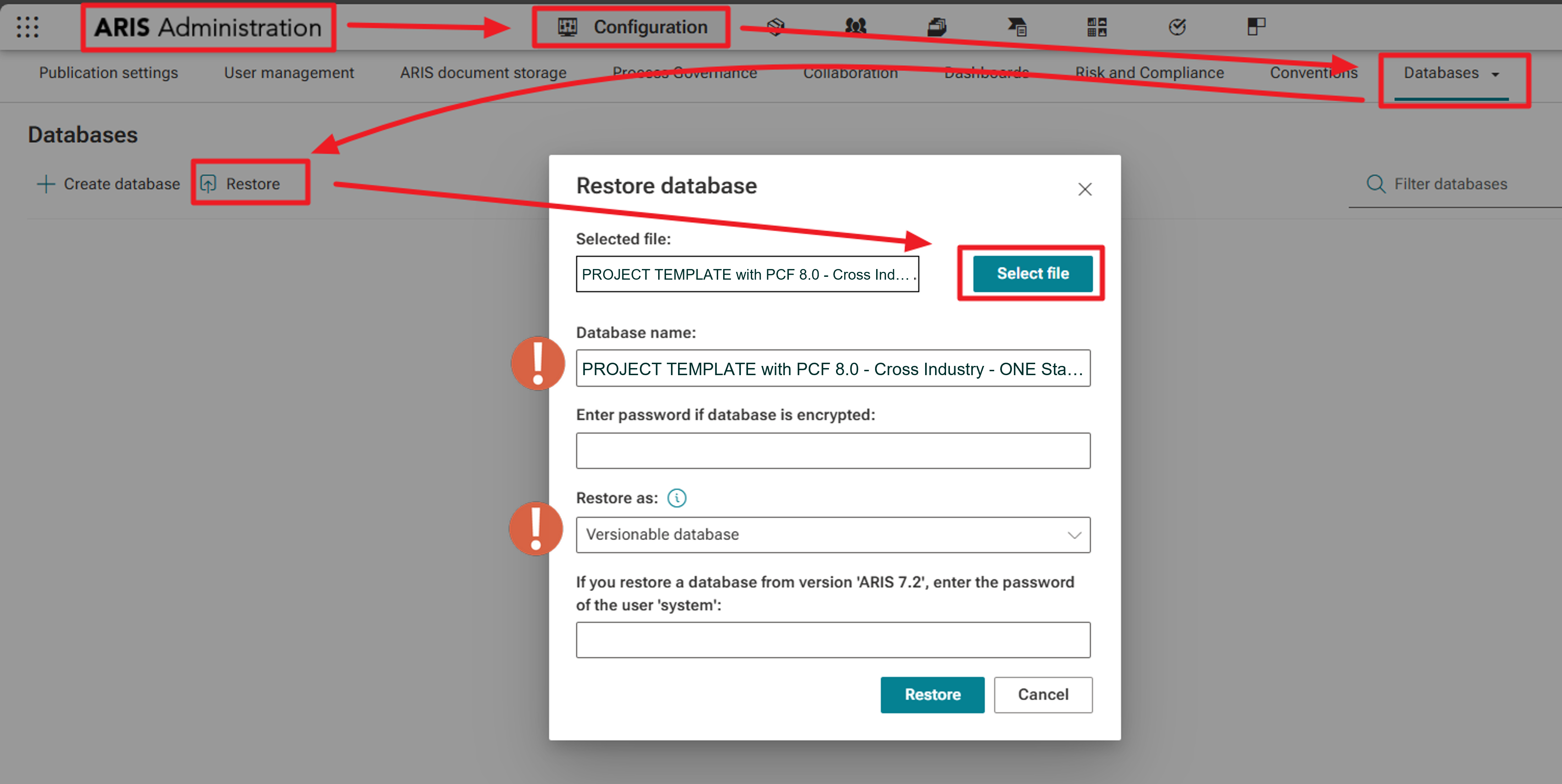Open the app launcher grid icon

point(27,27)
